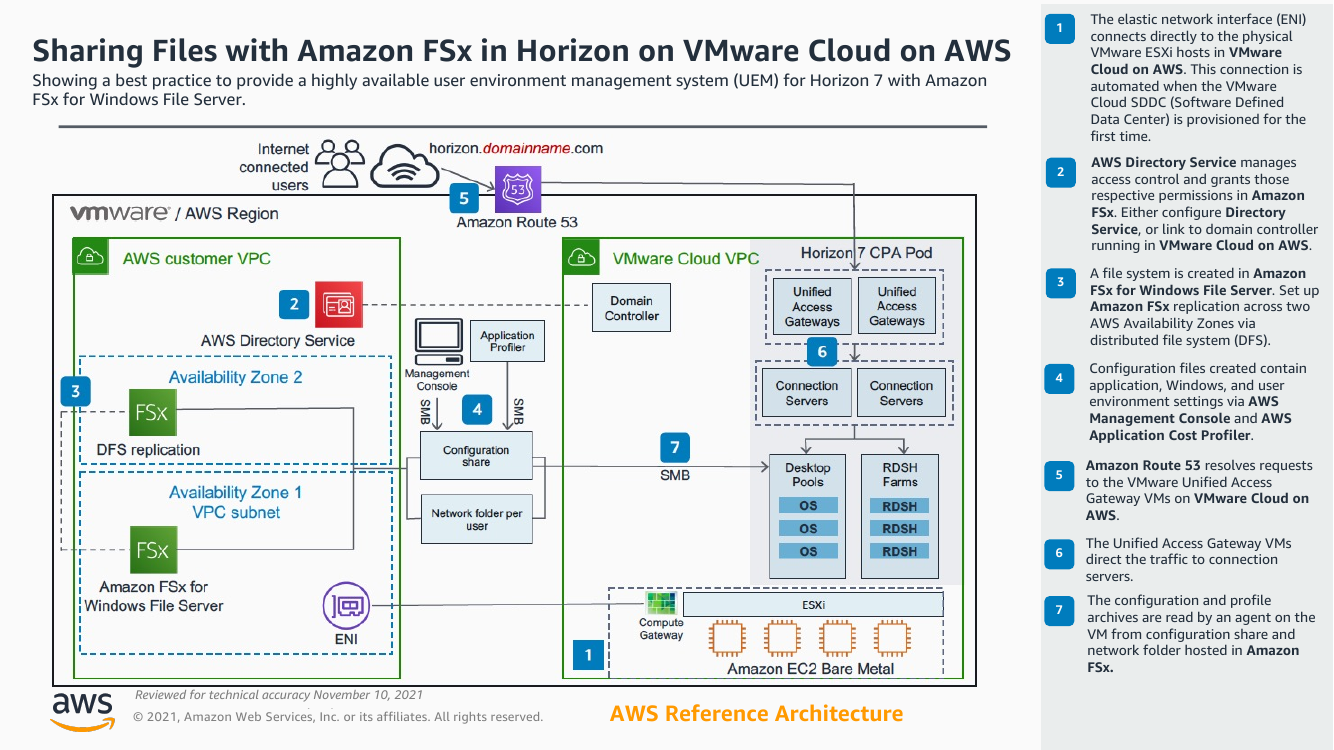Click the 2021 Amazon Web Services copyright line

(338, 717)
